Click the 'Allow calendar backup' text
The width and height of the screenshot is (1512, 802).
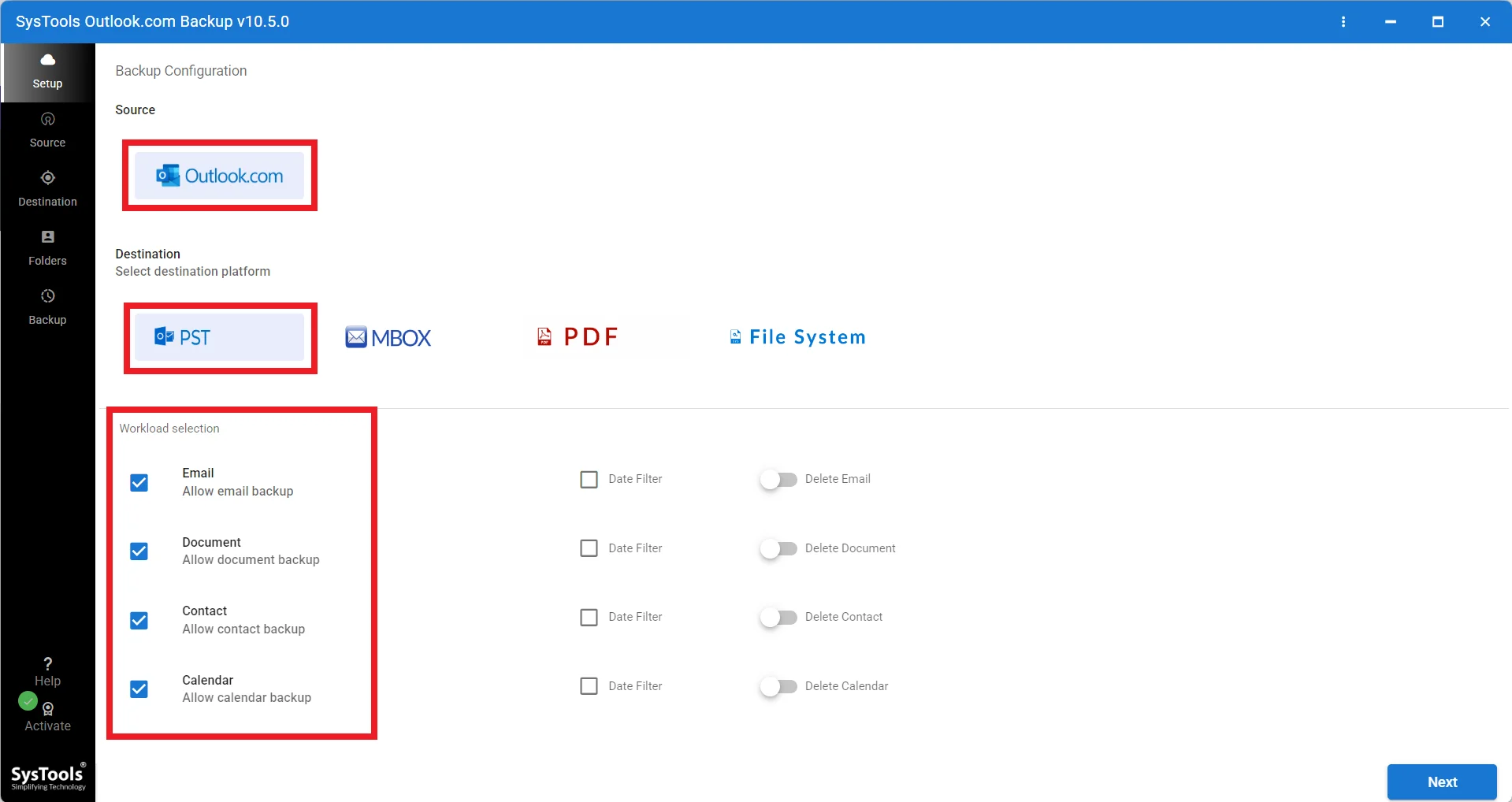click(x=247, y=697)
